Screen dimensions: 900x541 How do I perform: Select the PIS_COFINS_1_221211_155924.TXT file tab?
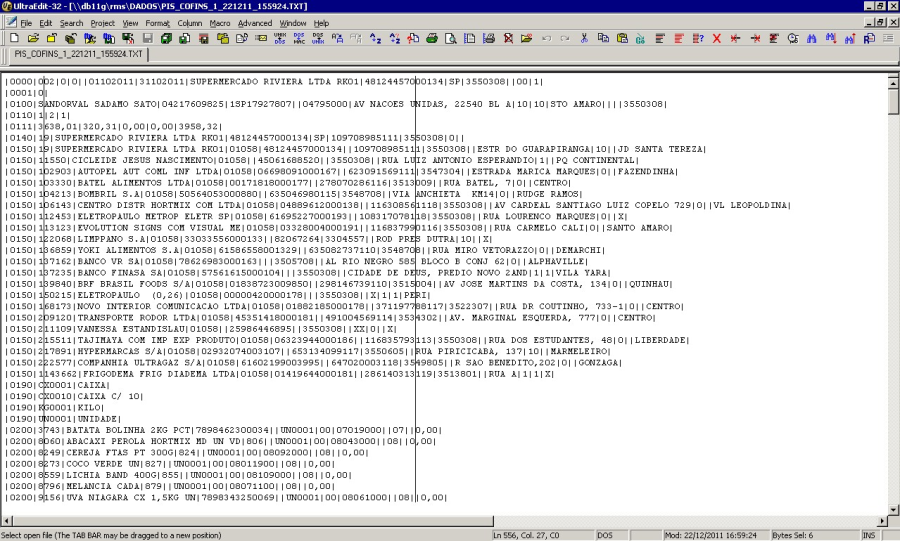[79, 54]
